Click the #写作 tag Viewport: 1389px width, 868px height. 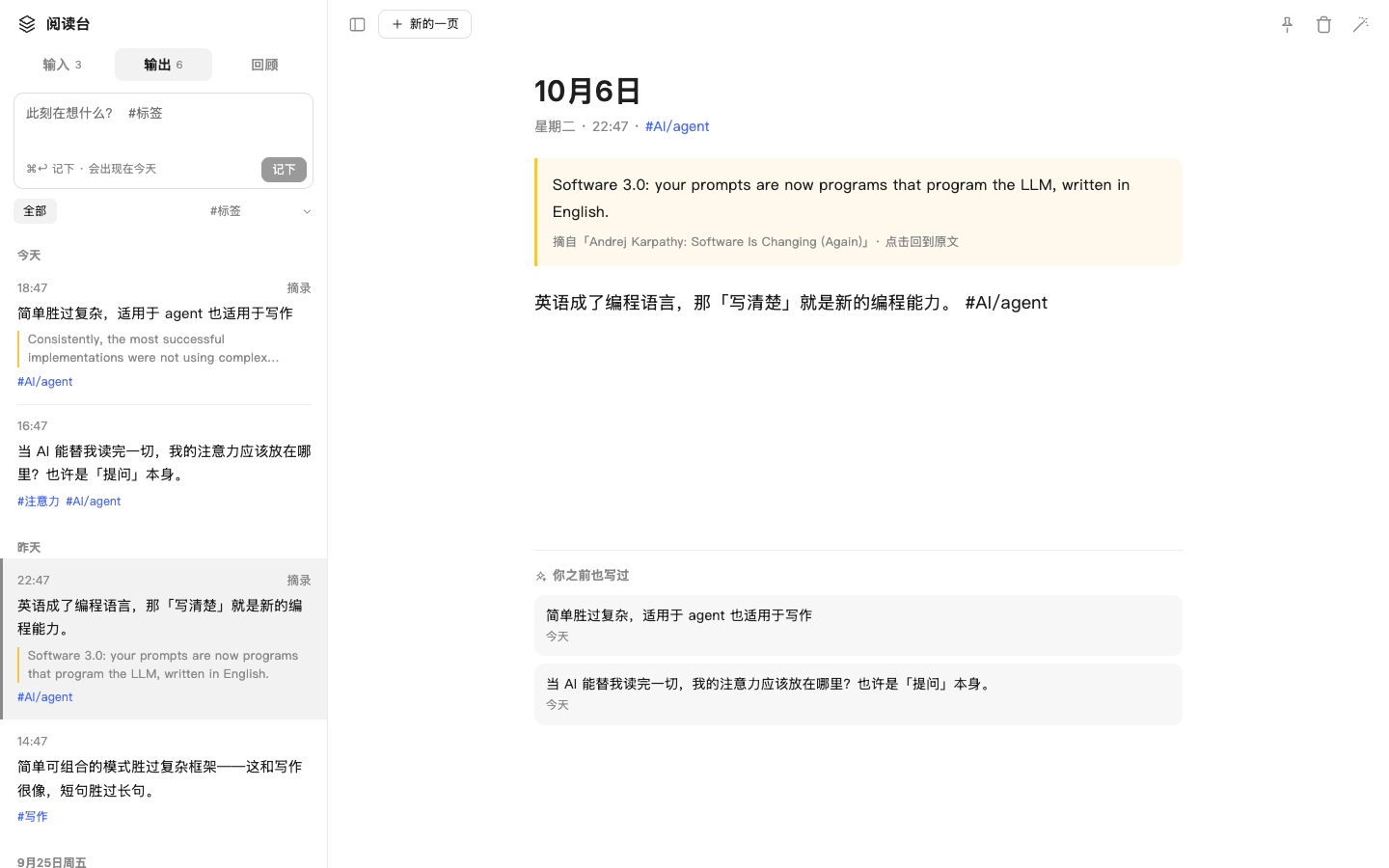click(33, 817)
